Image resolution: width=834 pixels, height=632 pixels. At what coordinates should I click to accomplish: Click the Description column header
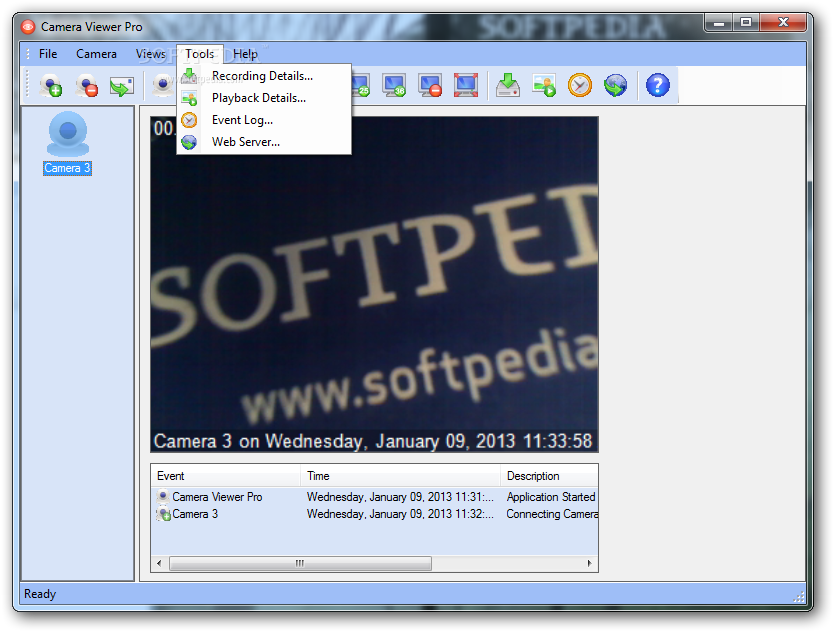pos(549,476)
